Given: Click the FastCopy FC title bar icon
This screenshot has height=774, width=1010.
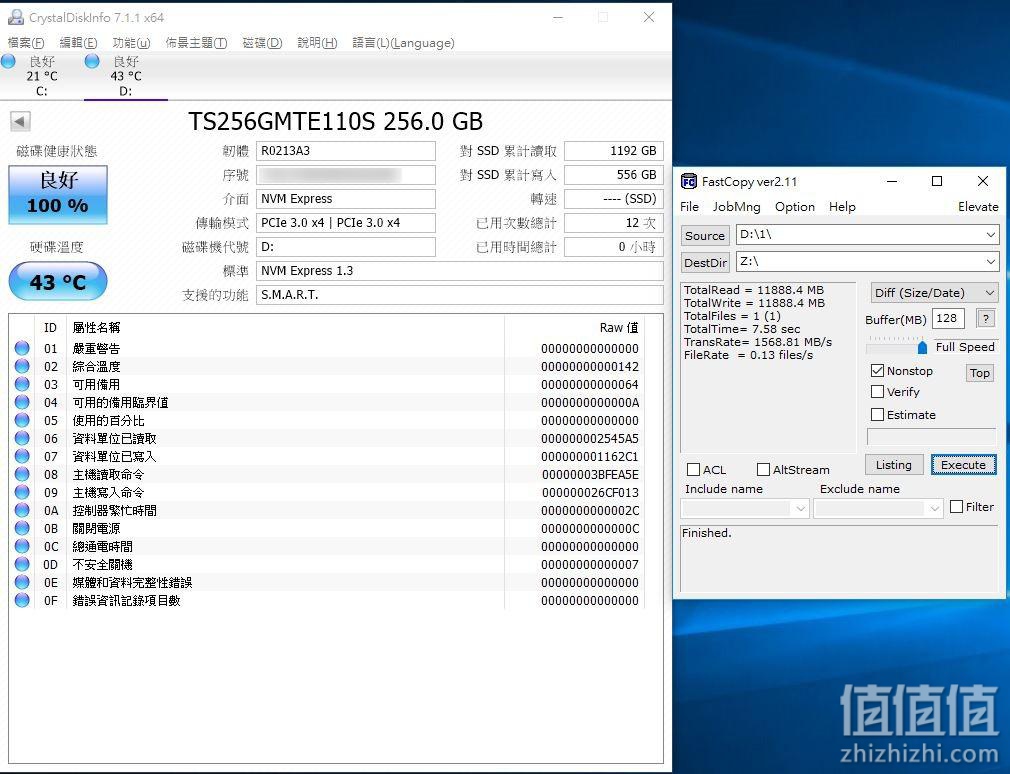Looking at the screenshot, I should [689, 182].
